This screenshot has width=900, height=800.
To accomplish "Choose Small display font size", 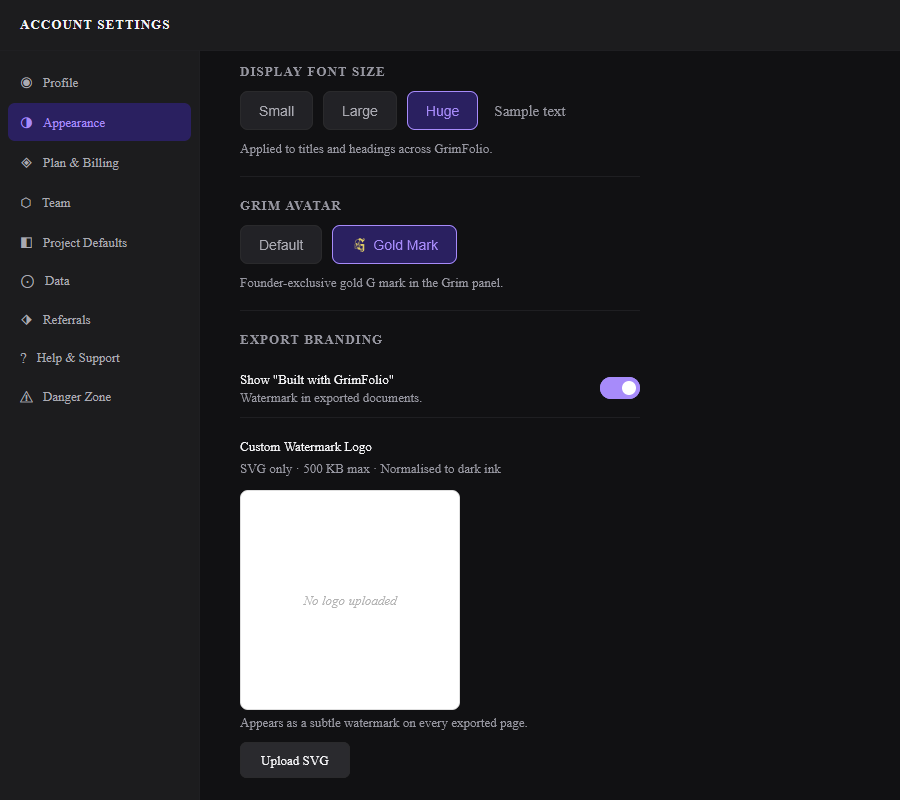I will [276, 111].
